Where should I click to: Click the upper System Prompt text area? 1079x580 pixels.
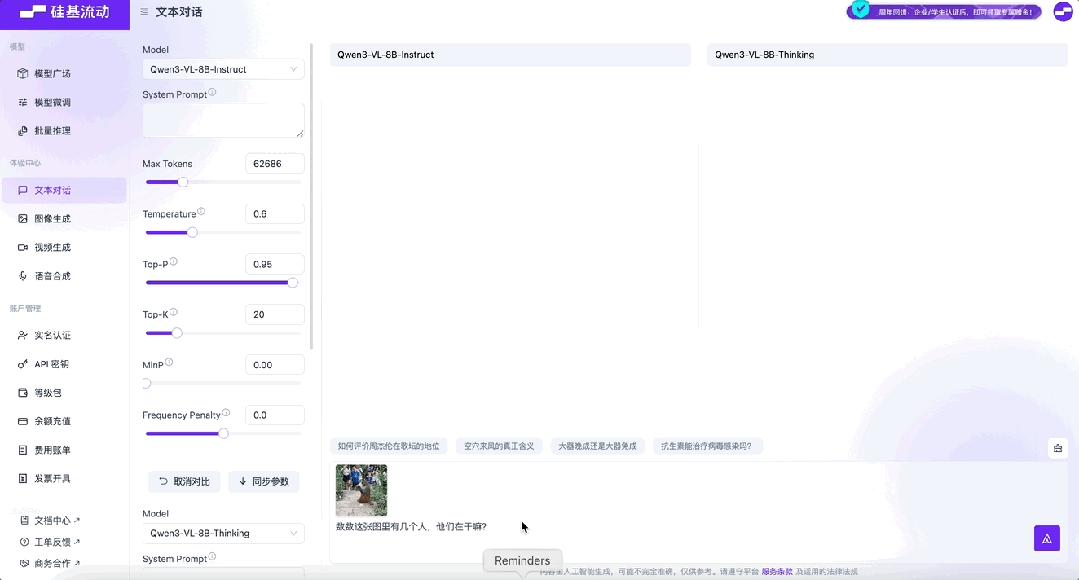[x=223, y=120]
